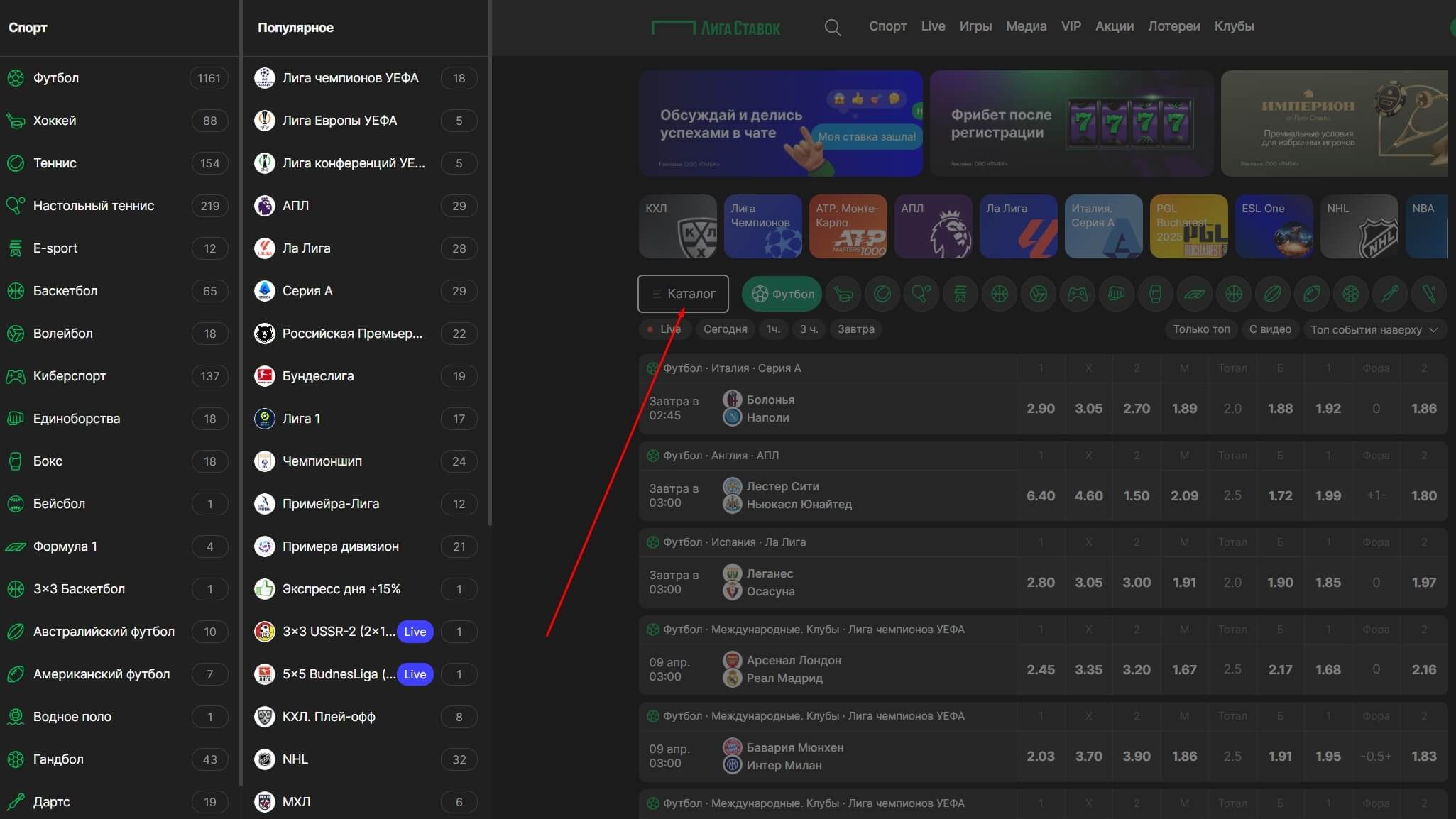Select the American football icon in filter row
Screen dimensions: 1456x819
(x=1312, y=294)
